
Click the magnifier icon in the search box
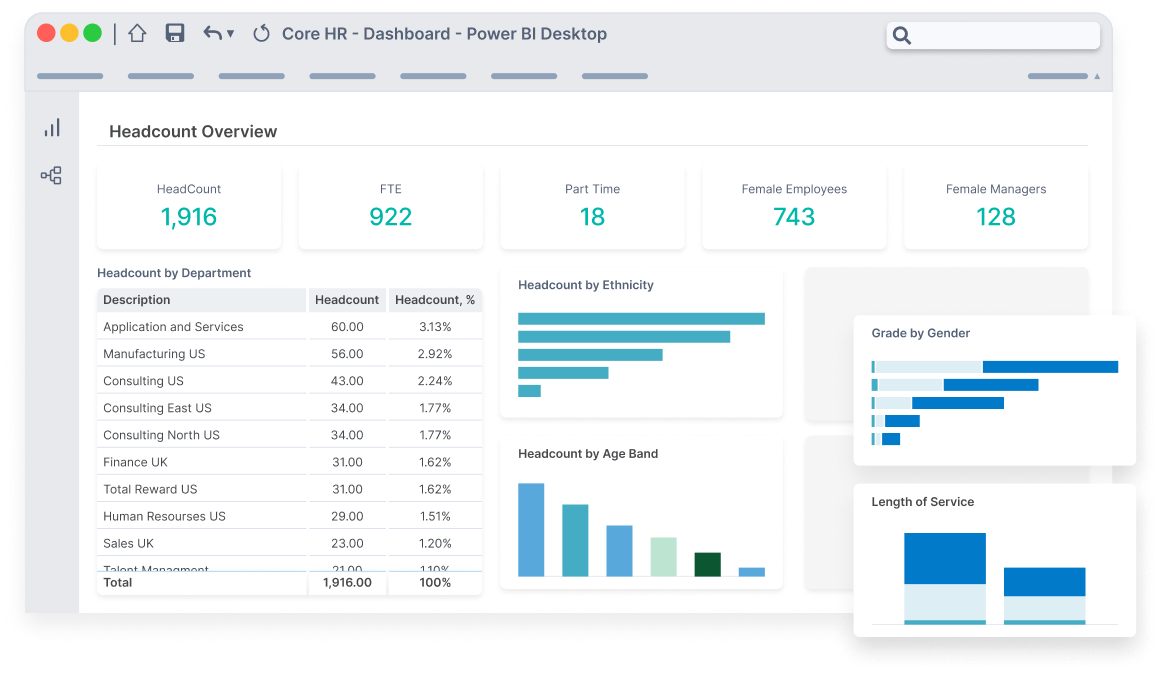pyautogui.click(x=901, y=34)
